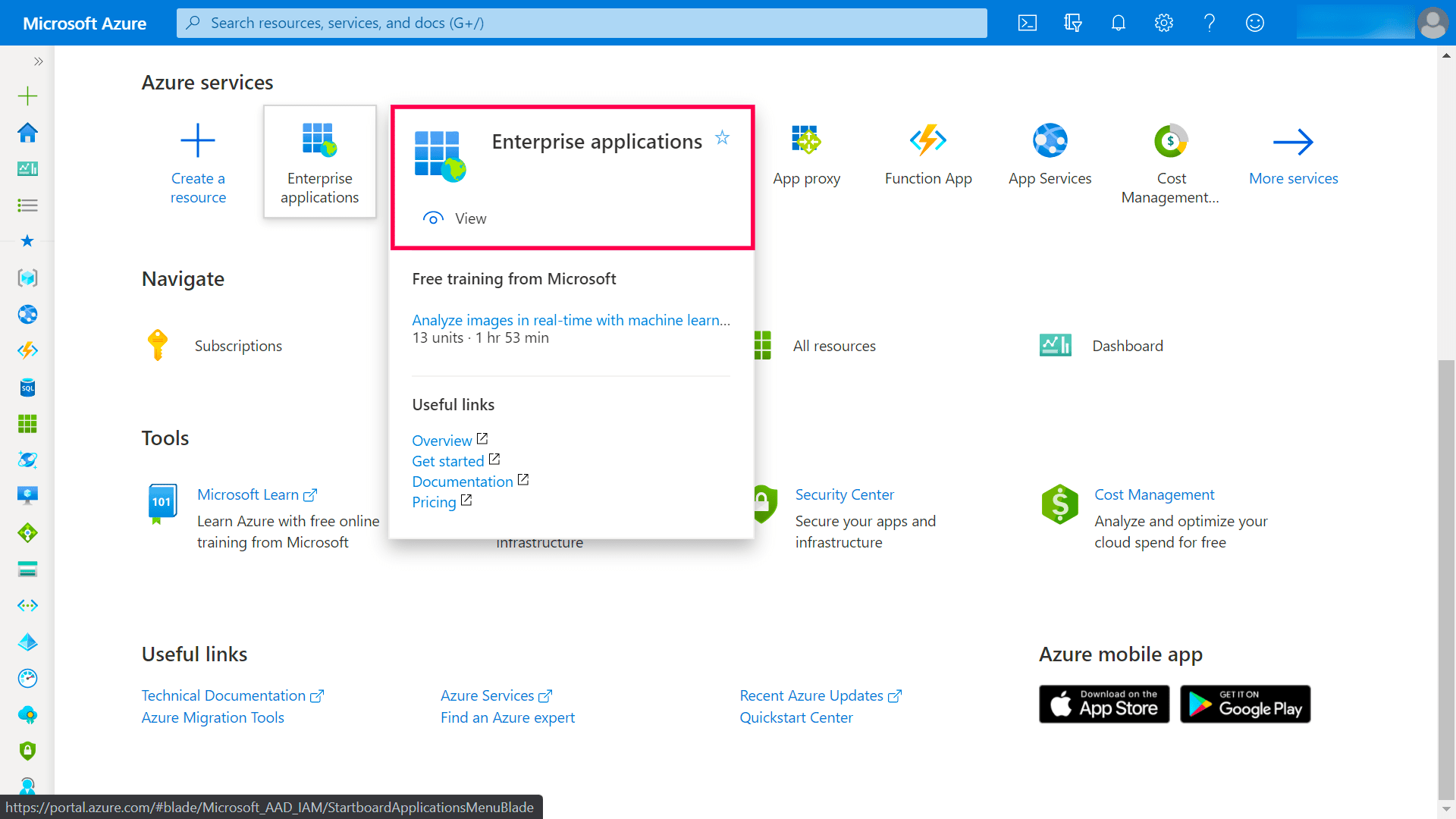The image size is (1456, 819).
Task: Open the Documentation useful link
Action: tap(463, 482)
